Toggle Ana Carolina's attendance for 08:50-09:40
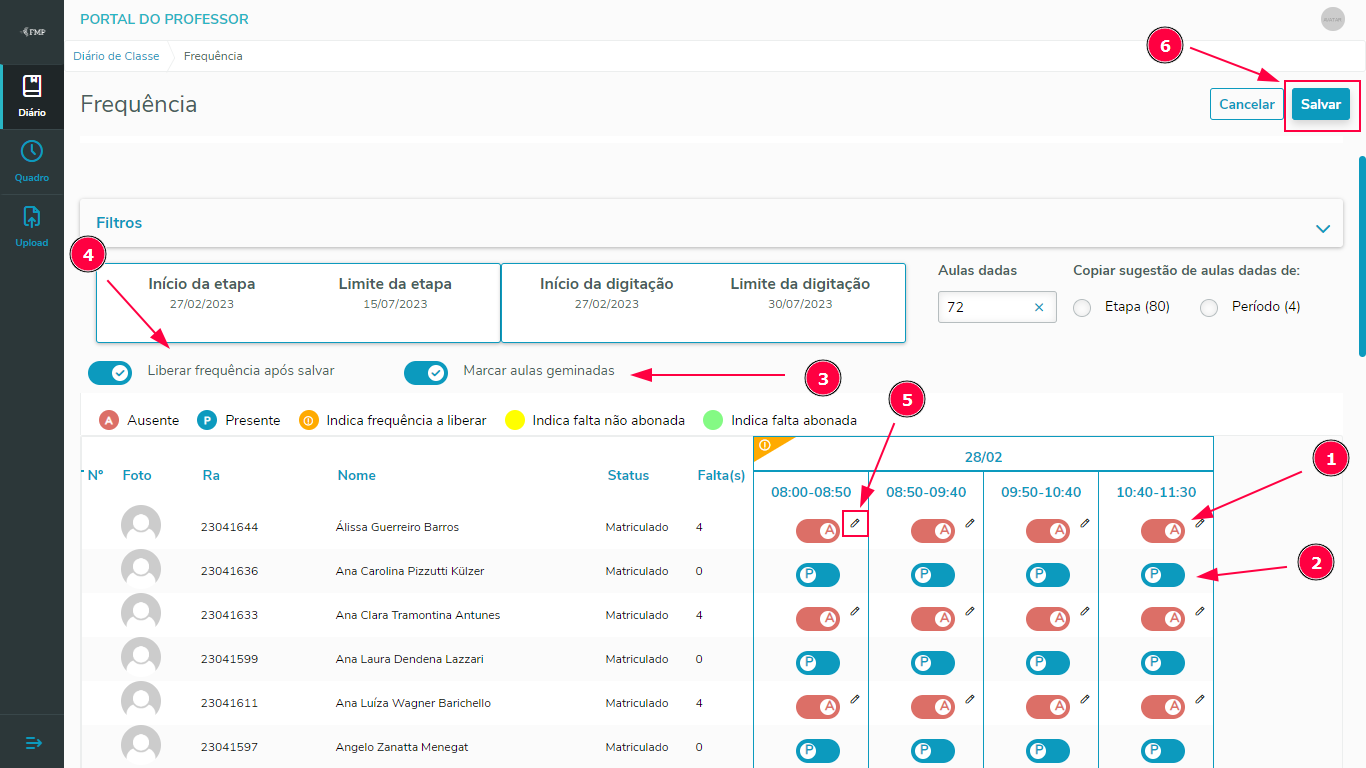The height and width of the screenshot is (768, 1366). point(933,575)
